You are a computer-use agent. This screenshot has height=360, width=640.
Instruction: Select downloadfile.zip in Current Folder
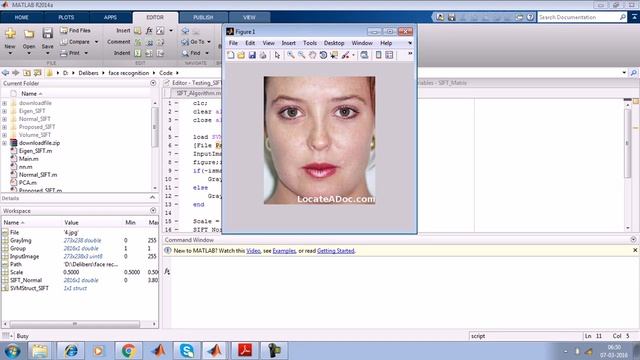39,143
